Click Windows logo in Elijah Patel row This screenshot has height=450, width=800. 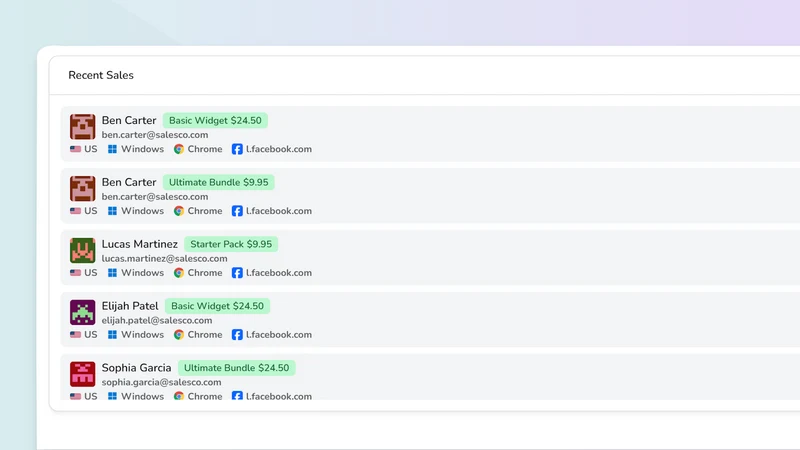112,335
